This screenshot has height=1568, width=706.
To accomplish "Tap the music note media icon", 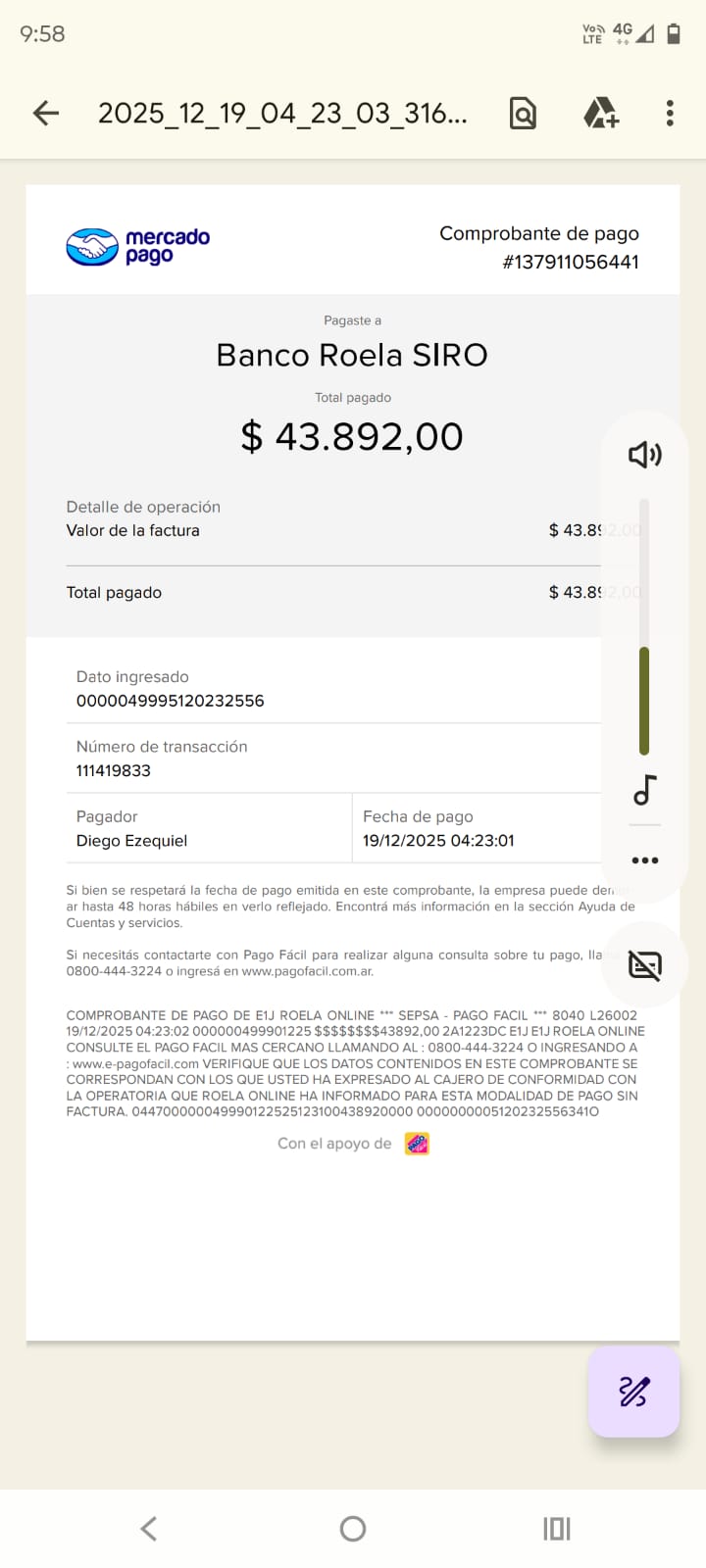I will [644, 790].
